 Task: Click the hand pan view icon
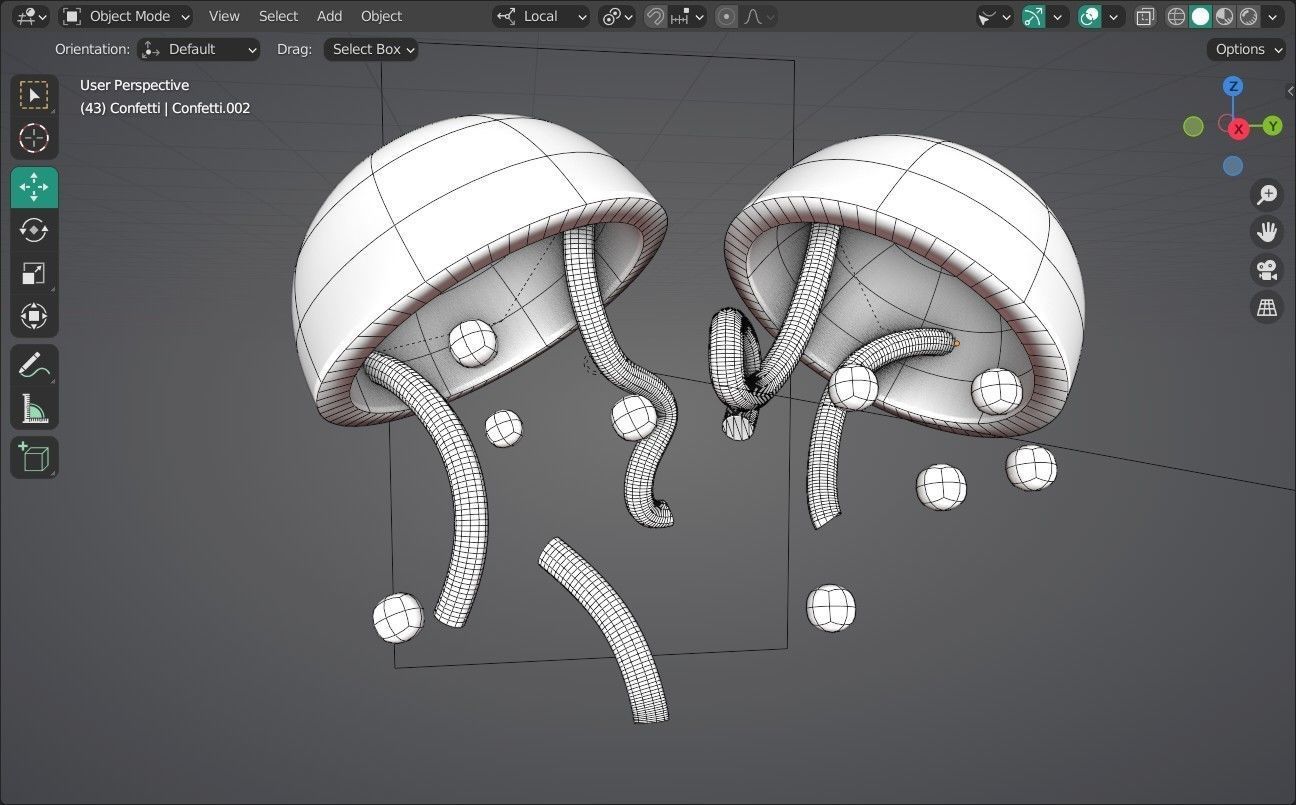(x=1267, y=232)
